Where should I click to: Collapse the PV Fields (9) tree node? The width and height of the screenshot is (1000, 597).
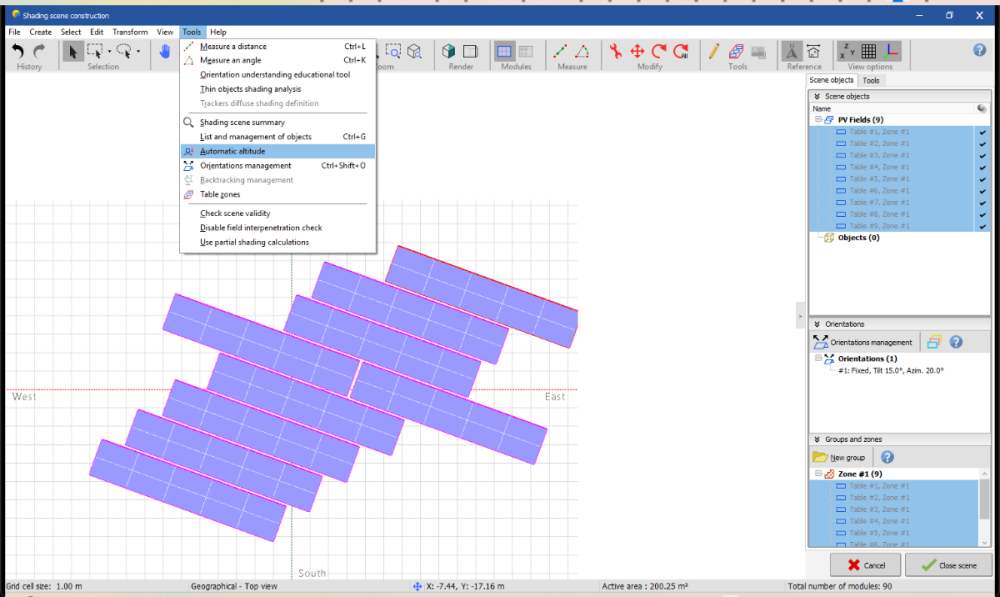pyautogui.click(x=818, y=120)
